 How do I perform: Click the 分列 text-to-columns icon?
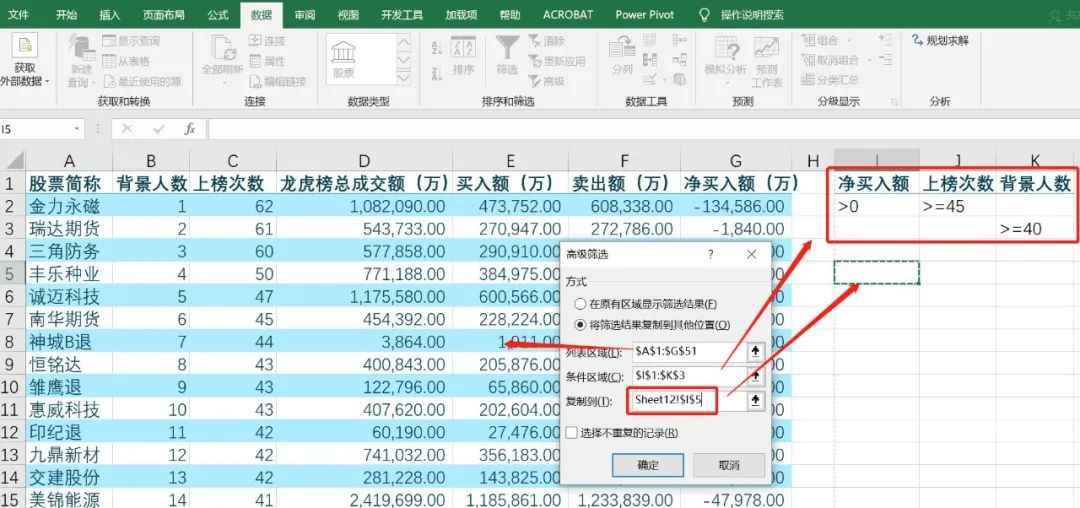(622, 54)
